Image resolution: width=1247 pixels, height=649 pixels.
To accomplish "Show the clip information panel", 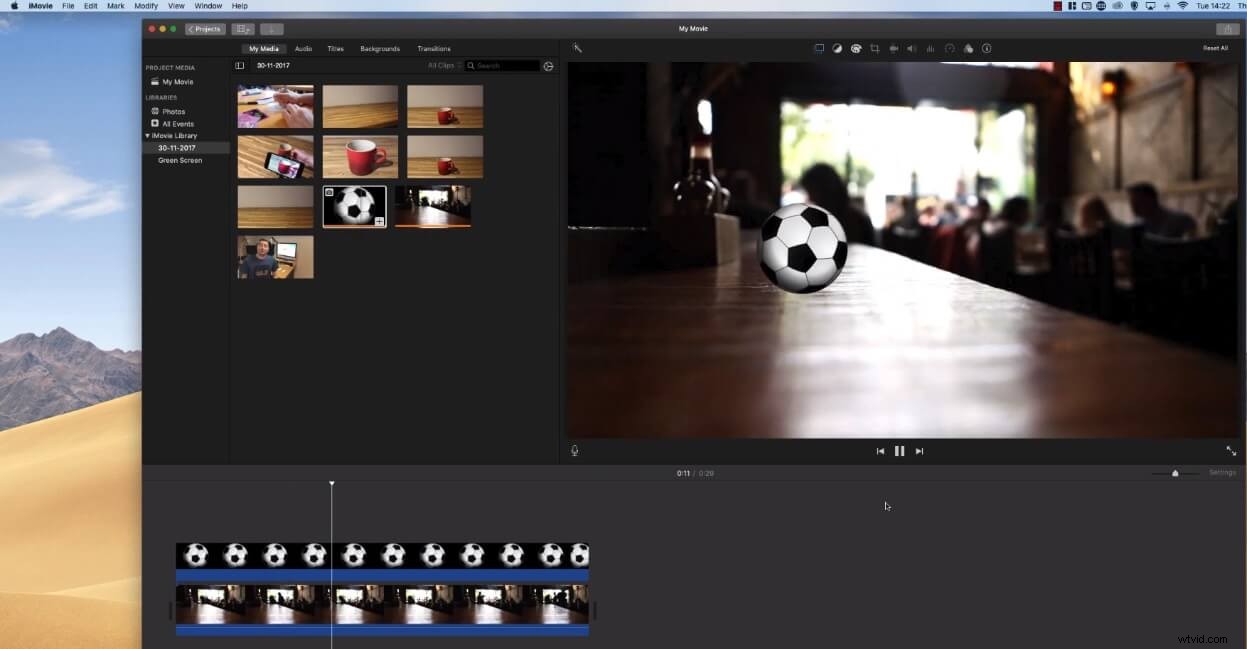I will [x=986, y=48].
